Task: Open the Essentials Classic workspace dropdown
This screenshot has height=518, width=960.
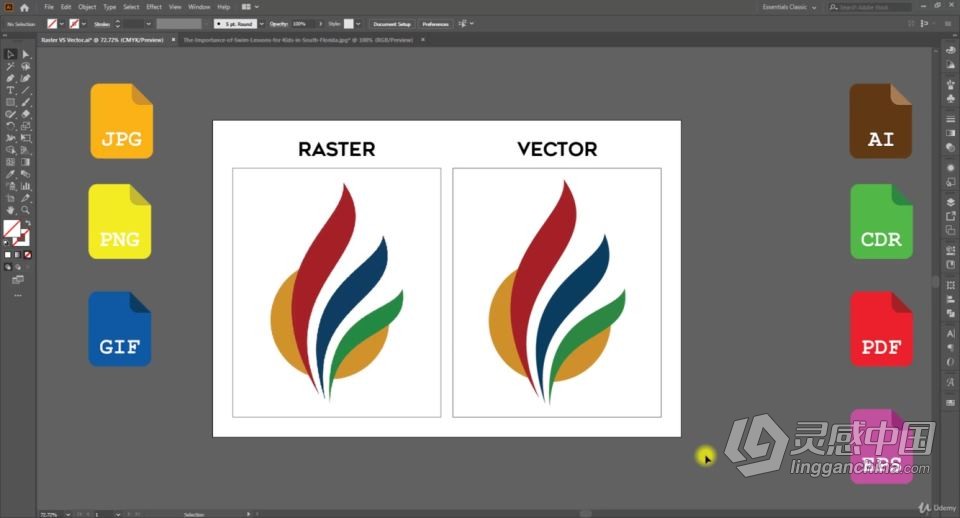Action: 789,7
